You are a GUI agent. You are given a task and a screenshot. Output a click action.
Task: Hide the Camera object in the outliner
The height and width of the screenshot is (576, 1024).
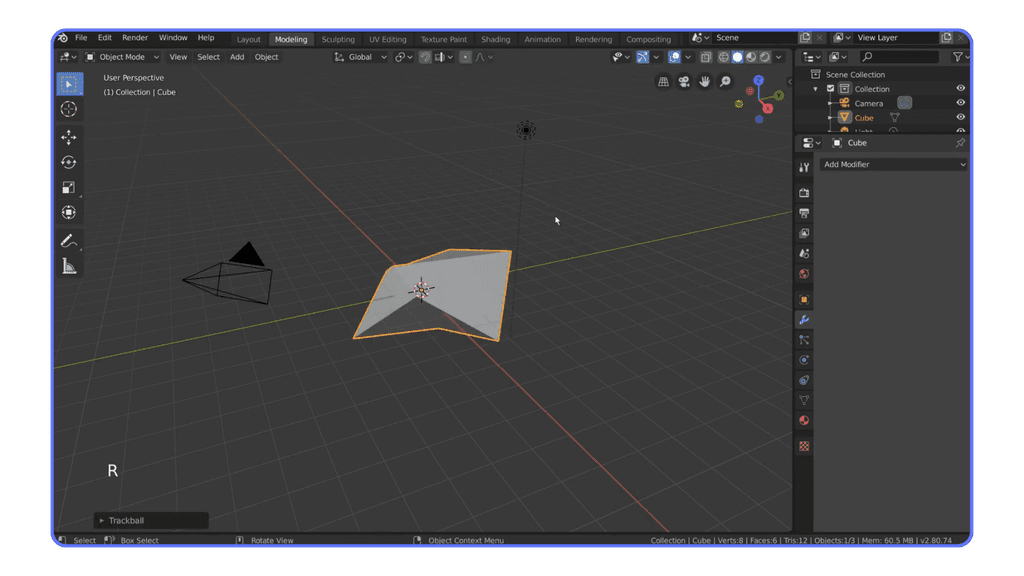[x=959, y=103]
